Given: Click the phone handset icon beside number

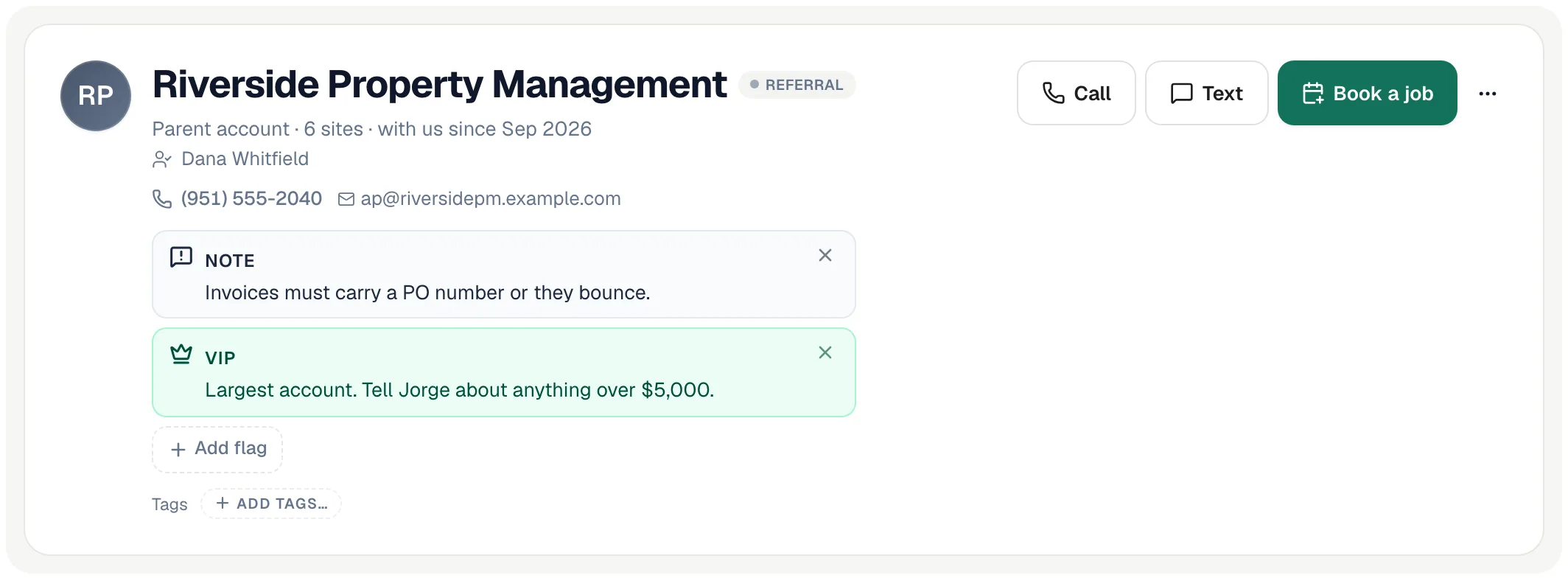Looking at the screenshot, I should pyautogui.click(x=162, y=199).
